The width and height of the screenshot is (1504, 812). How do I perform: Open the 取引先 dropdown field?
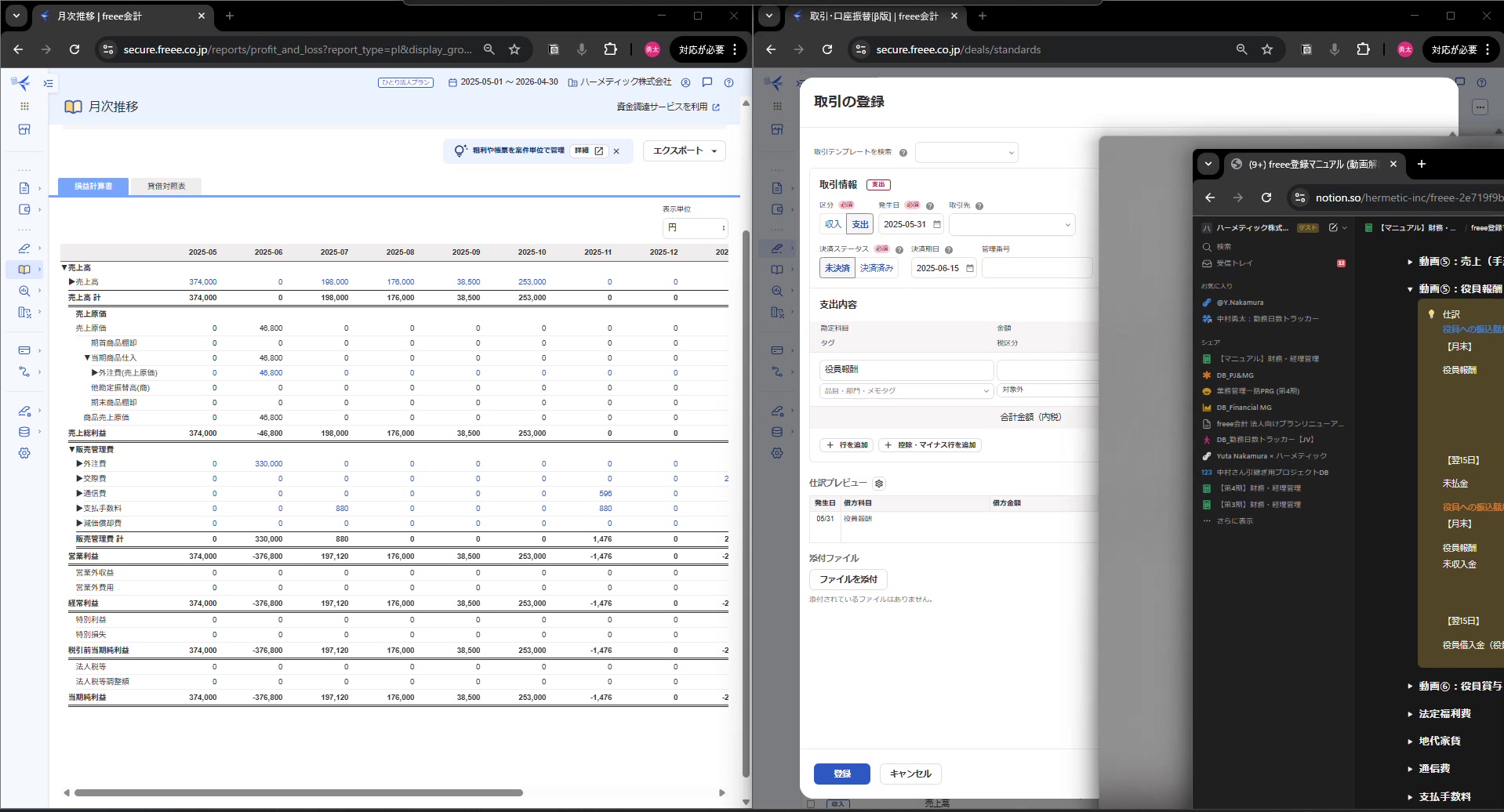tap(1011, 225)
